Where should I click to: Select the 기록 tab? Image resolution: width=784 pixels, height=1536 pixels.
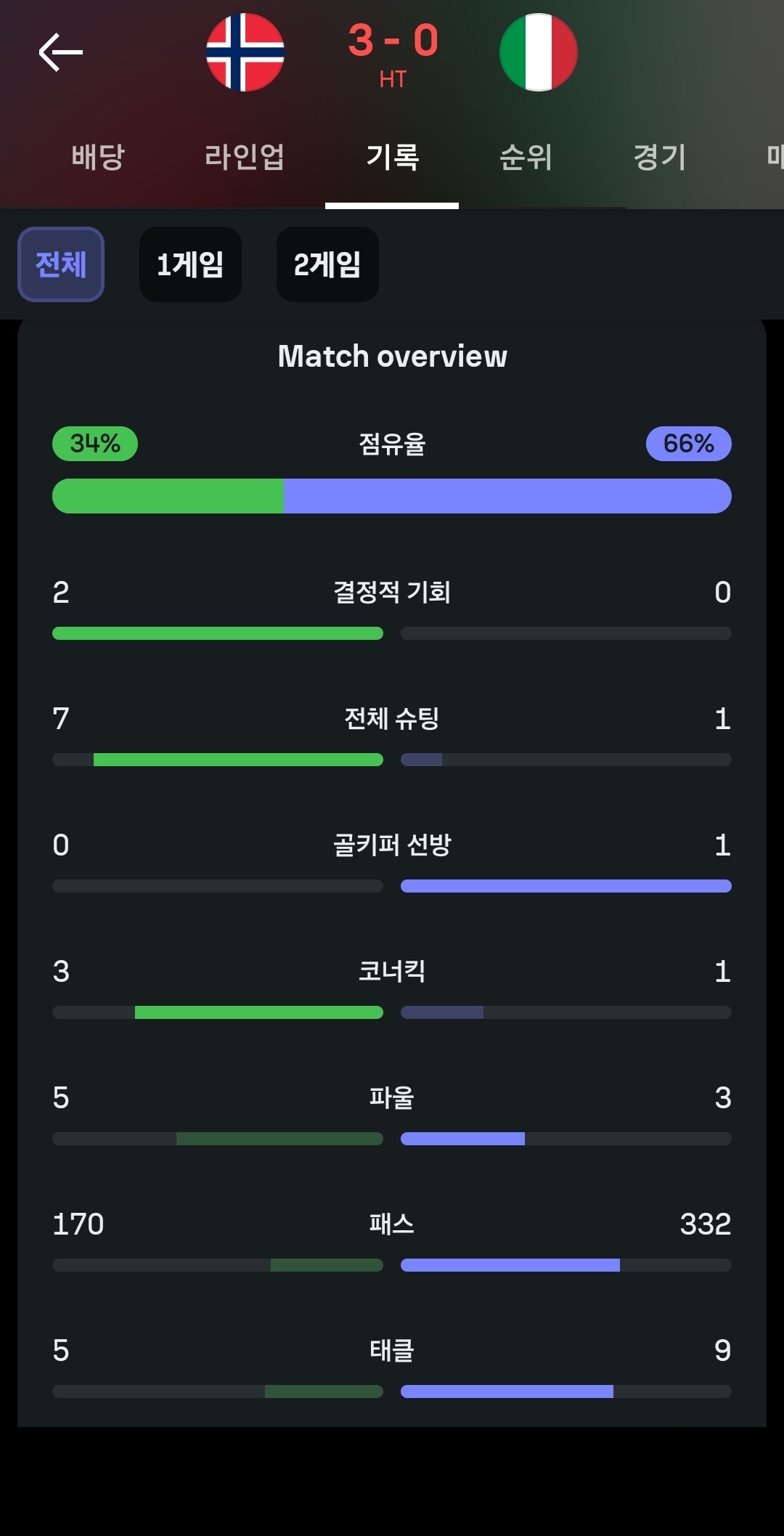click(x=392, y=157)
